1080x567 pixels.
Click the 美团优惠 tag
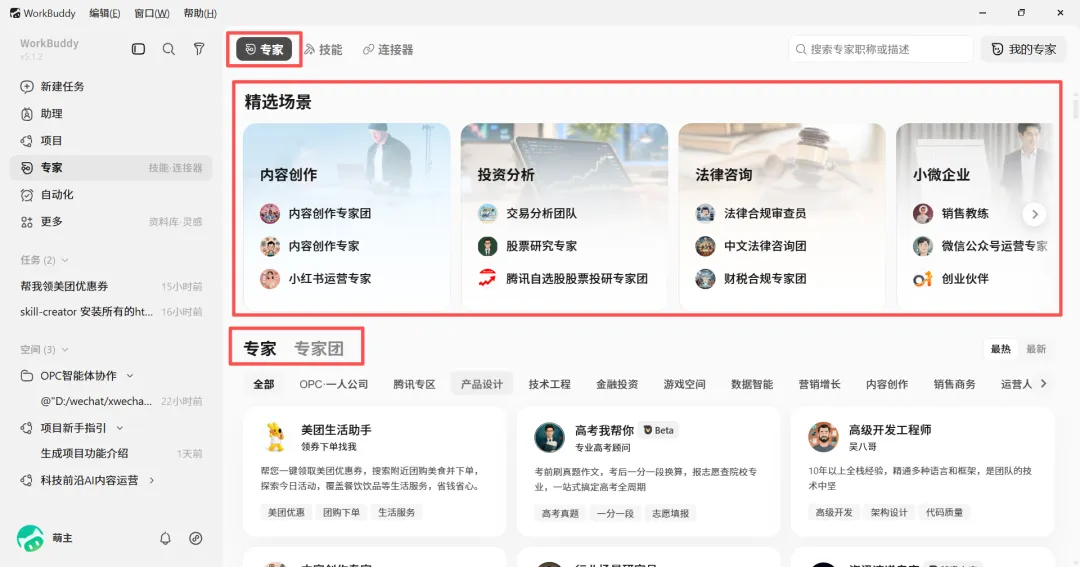click(287, 513)
